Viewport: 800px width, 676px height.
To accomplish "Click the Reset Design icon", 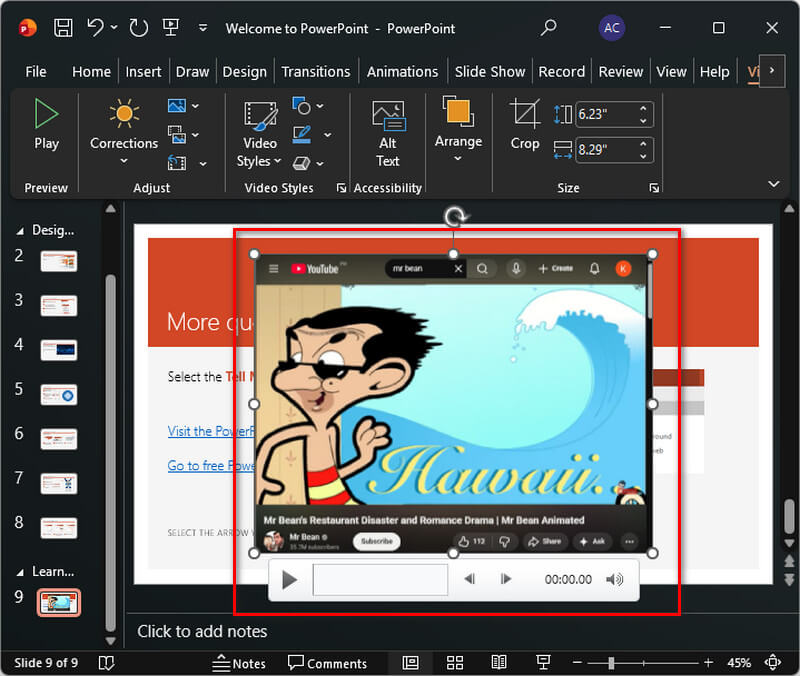I will coord(177,163).
